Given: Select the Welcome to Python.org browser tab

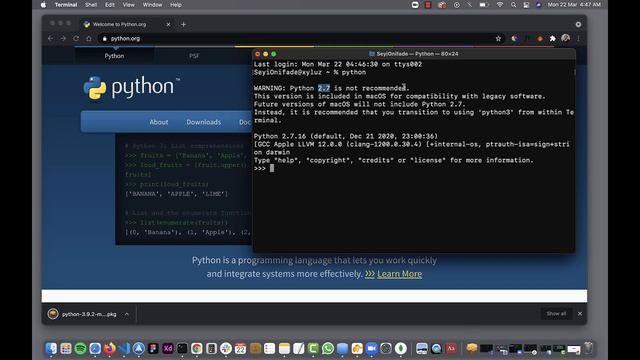Looking at the screenshot, I should (119, 24).
